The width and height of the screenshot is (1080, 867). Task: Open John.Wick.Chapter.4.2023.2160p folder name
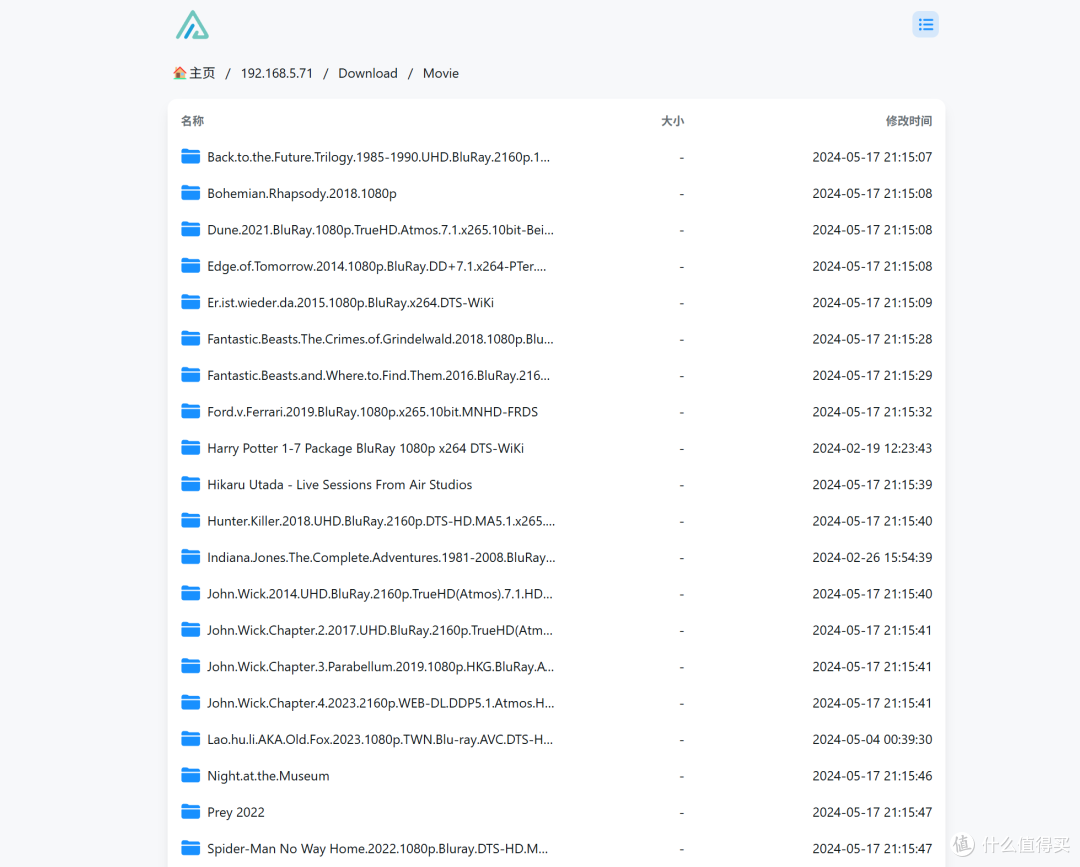coord(381,703)
